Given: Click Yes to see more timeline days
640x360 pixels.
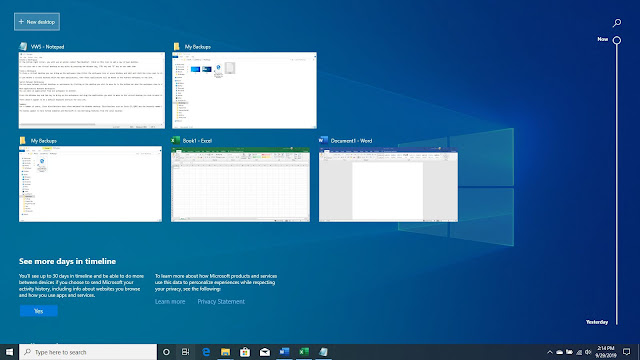Looking at the screenshot, I should [x=38, y=311].
